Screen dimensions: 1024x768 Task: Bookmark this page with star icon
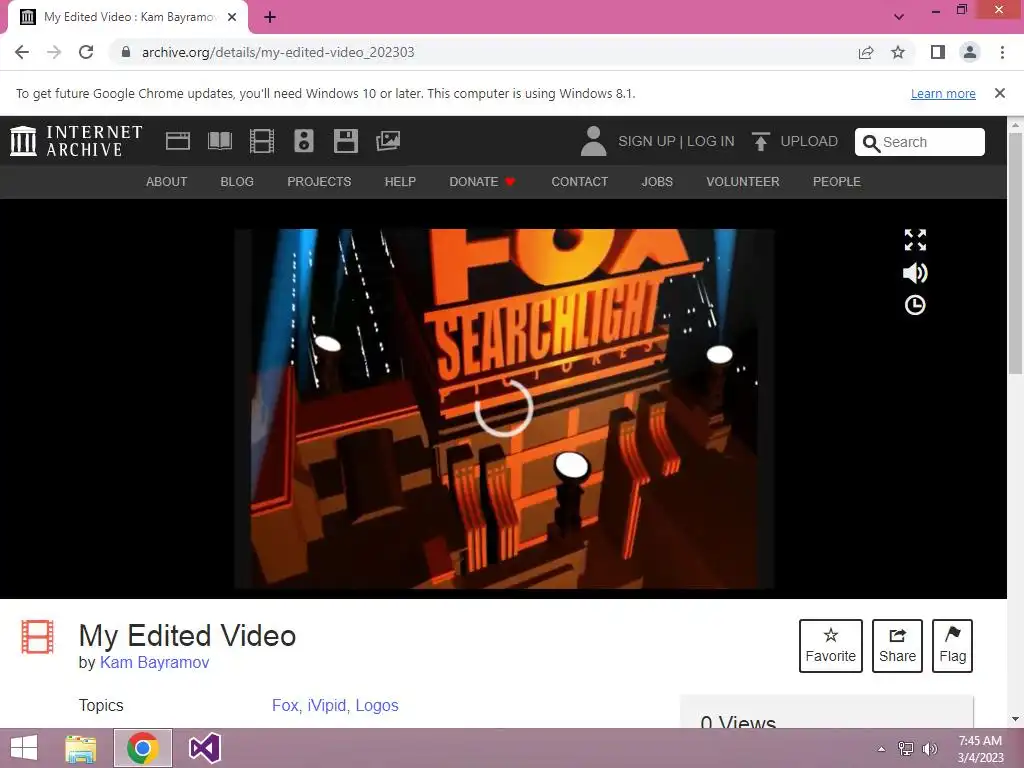pyautogui.click(x=898, y=52)
